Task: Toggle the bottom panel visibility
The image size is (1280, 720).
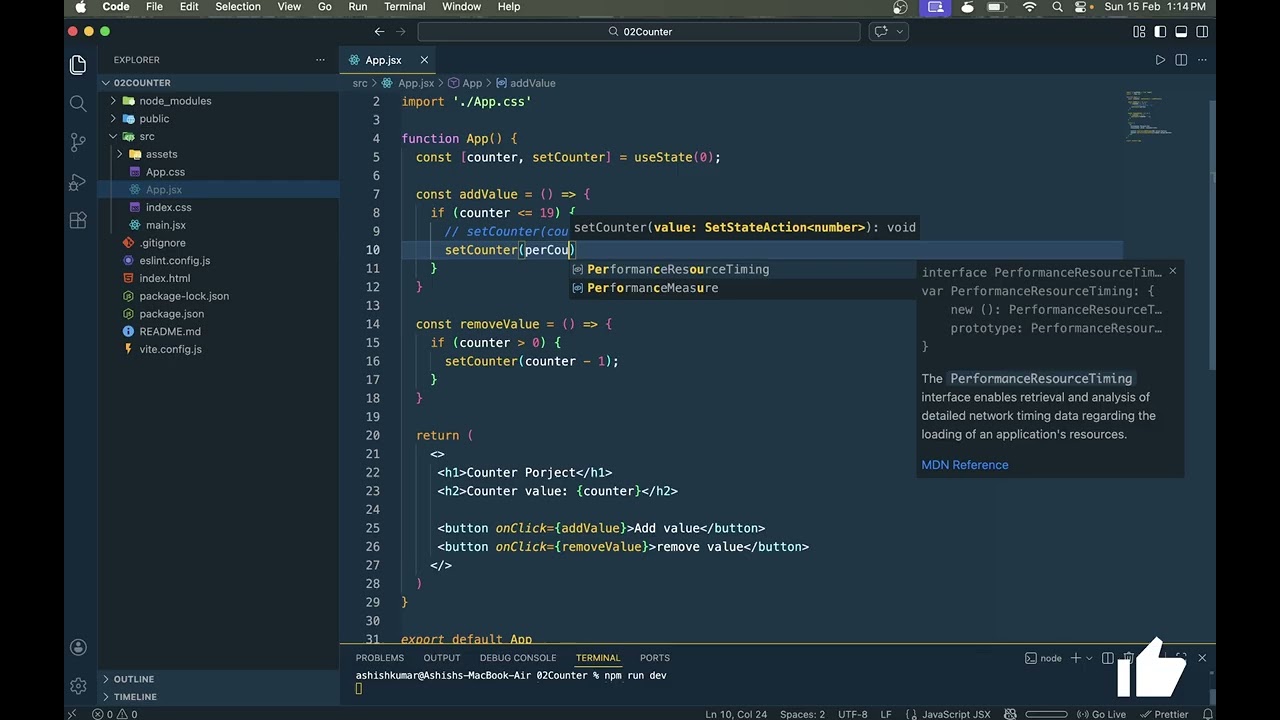Action: point(1181,32)
